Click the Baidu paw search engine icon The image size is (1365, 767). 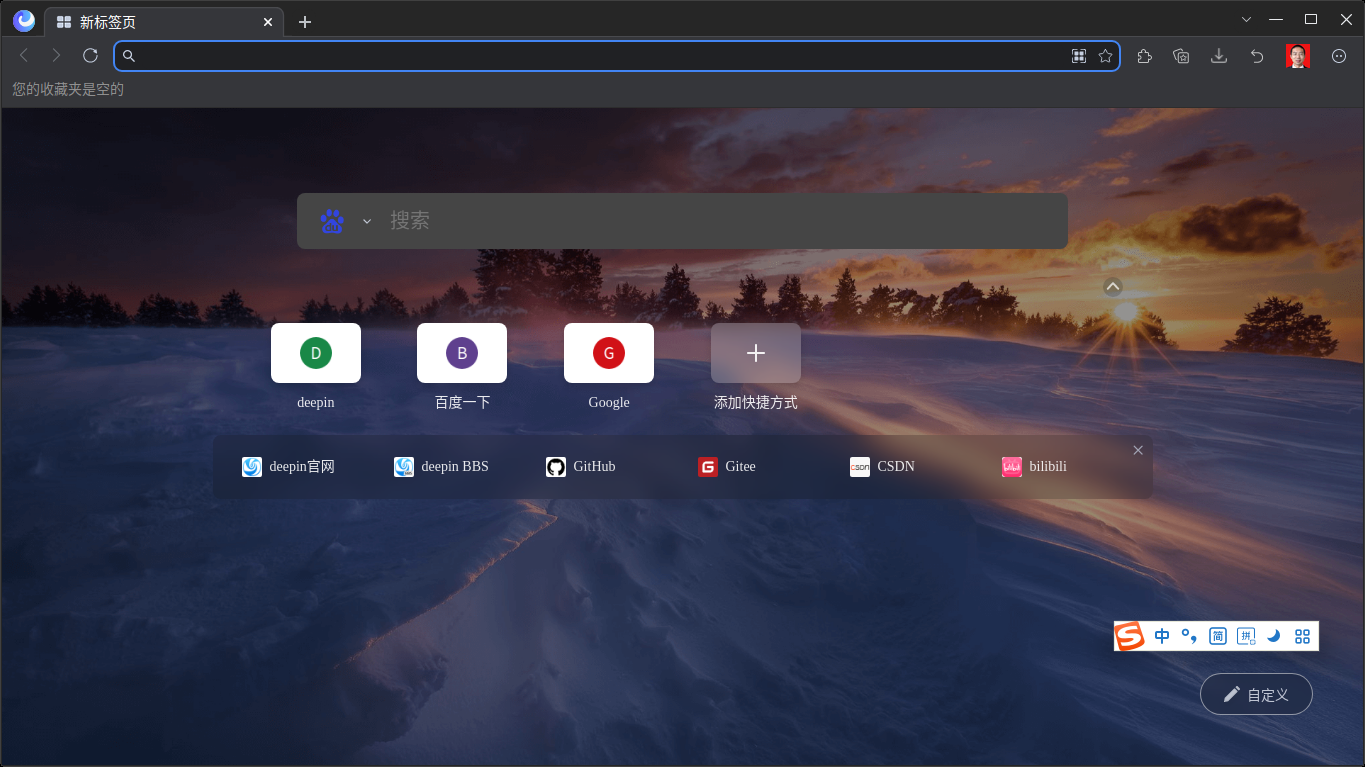coord(332,221)
